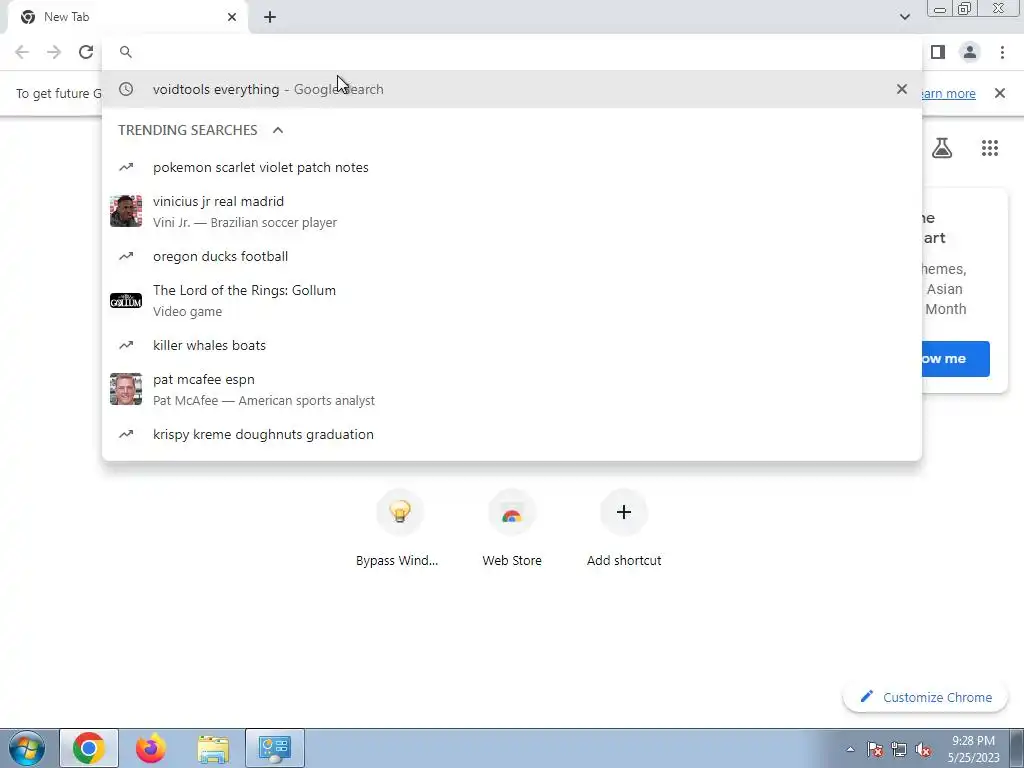
Task: Click the blue Show me button
Action: [955, 359]
